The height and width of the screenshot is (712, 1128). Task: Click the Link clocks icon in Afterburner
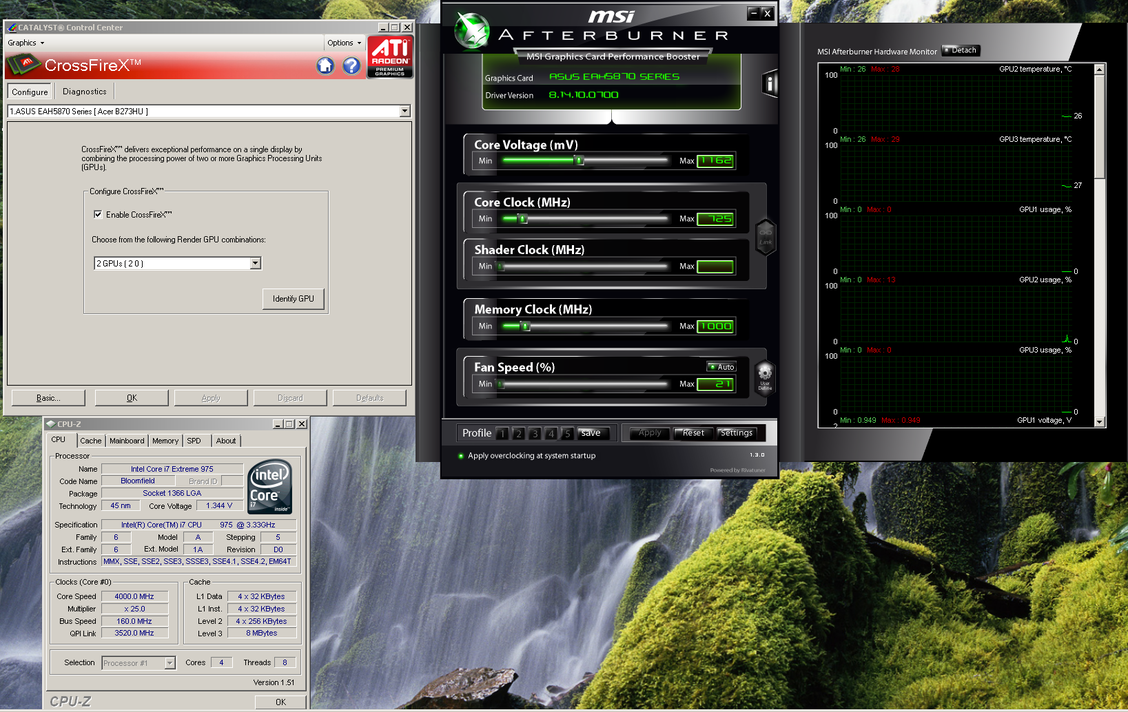pyautogui.click(x=765, y=236)
